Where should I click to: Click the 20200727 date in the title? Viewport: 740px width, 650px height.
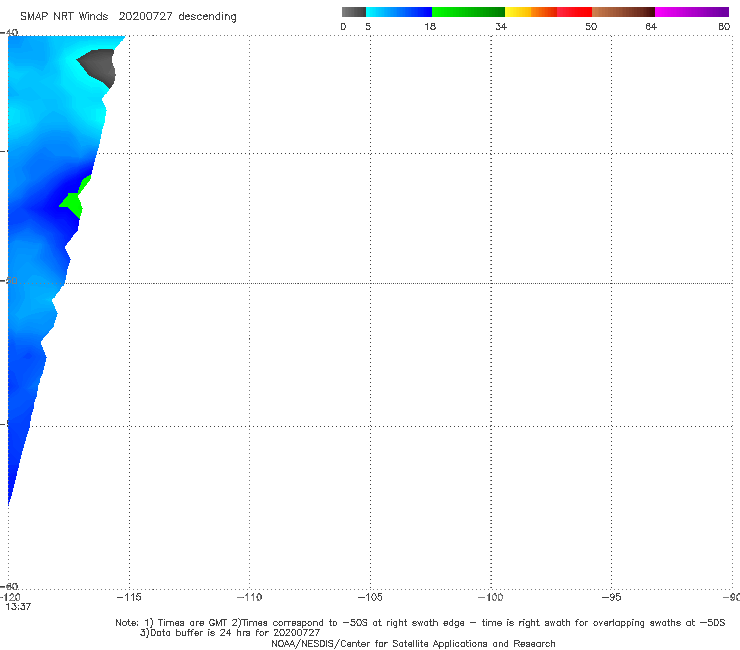tap(145, 17)
